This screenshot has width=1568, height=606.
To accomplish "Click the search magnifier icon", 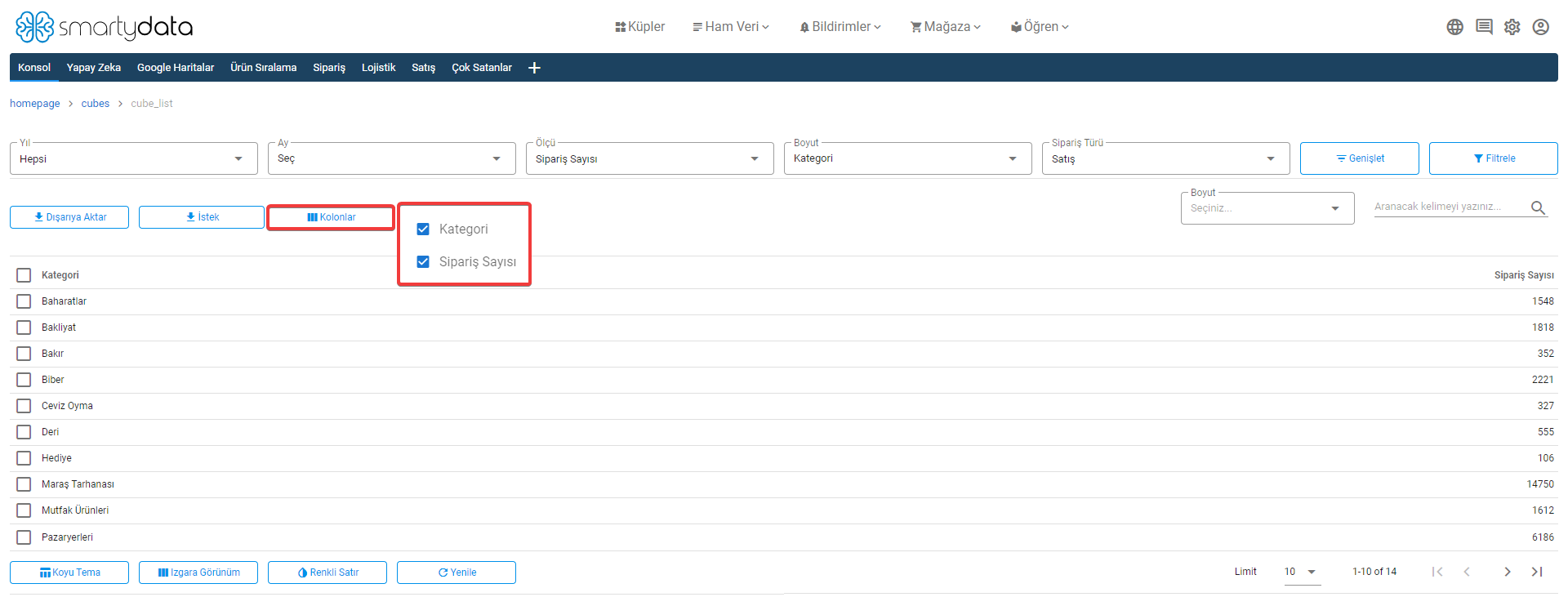I will coord(1538,207).
